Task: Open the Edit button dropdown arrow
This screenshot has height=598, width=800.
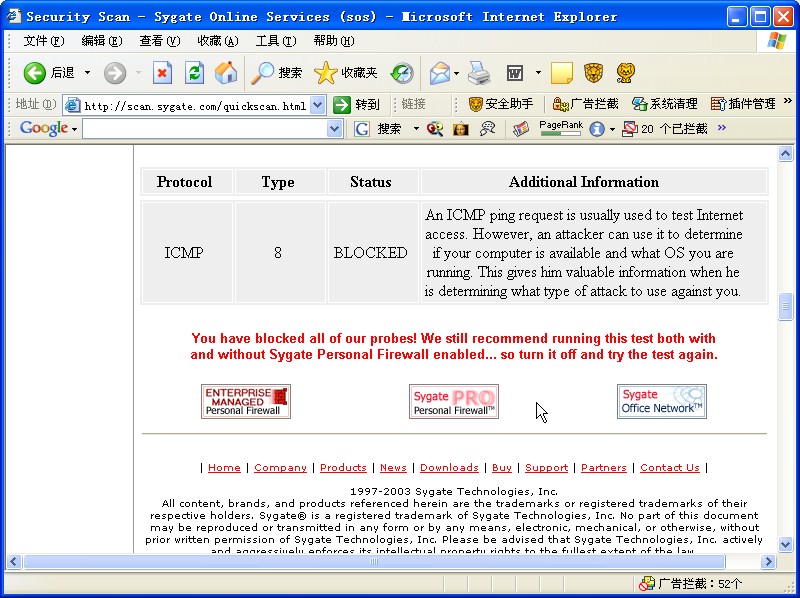Action: 538,73
